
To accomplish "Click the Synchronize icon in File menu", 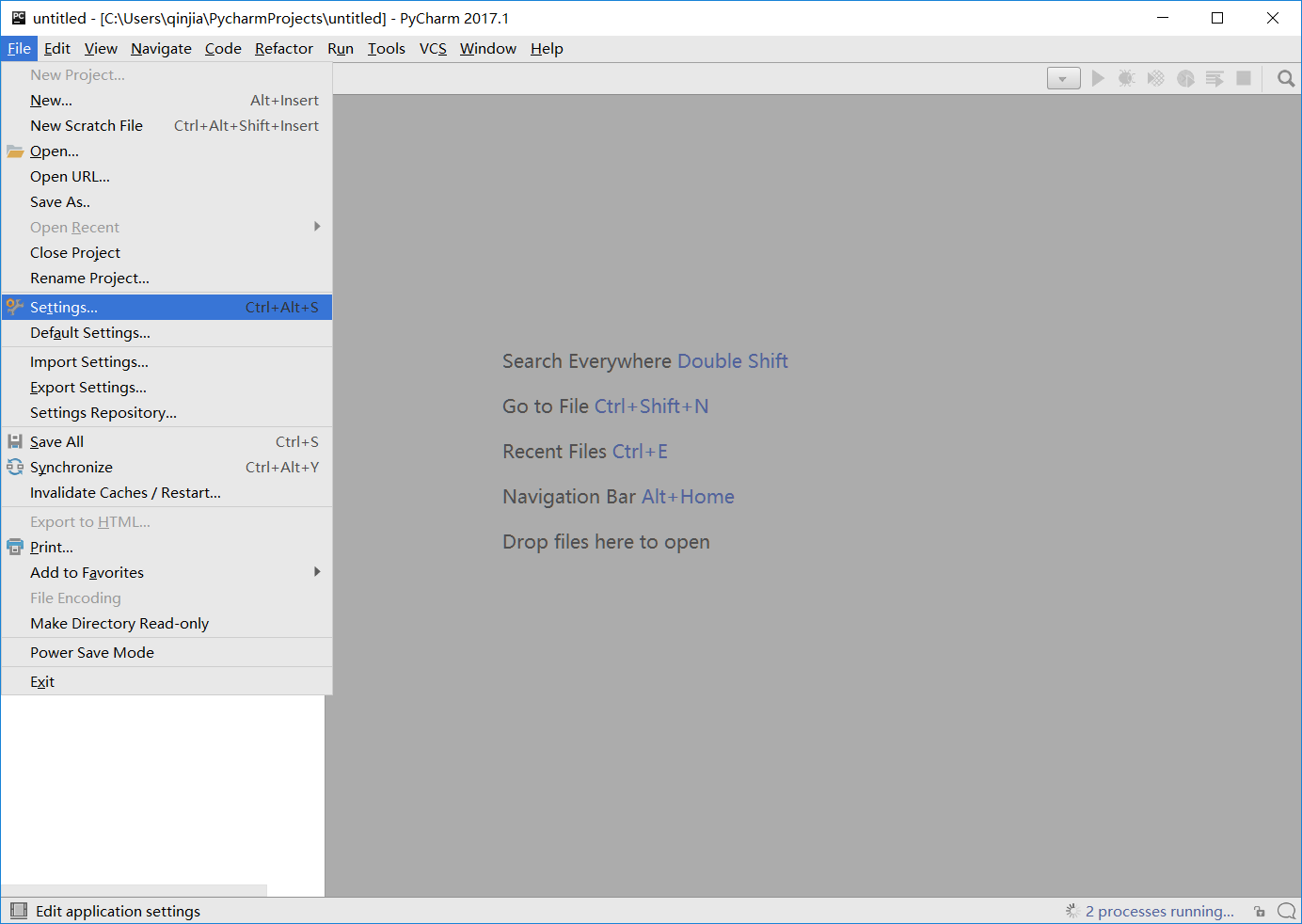I will tap(14, 467).
